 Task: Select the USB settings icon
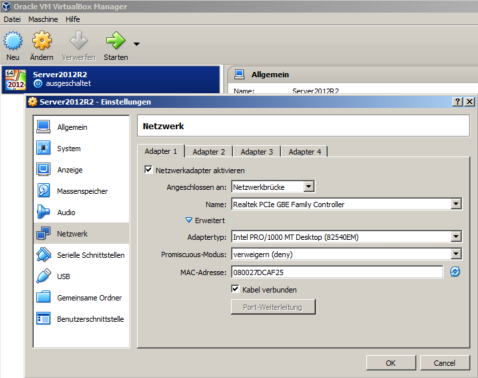coord(44,276)
